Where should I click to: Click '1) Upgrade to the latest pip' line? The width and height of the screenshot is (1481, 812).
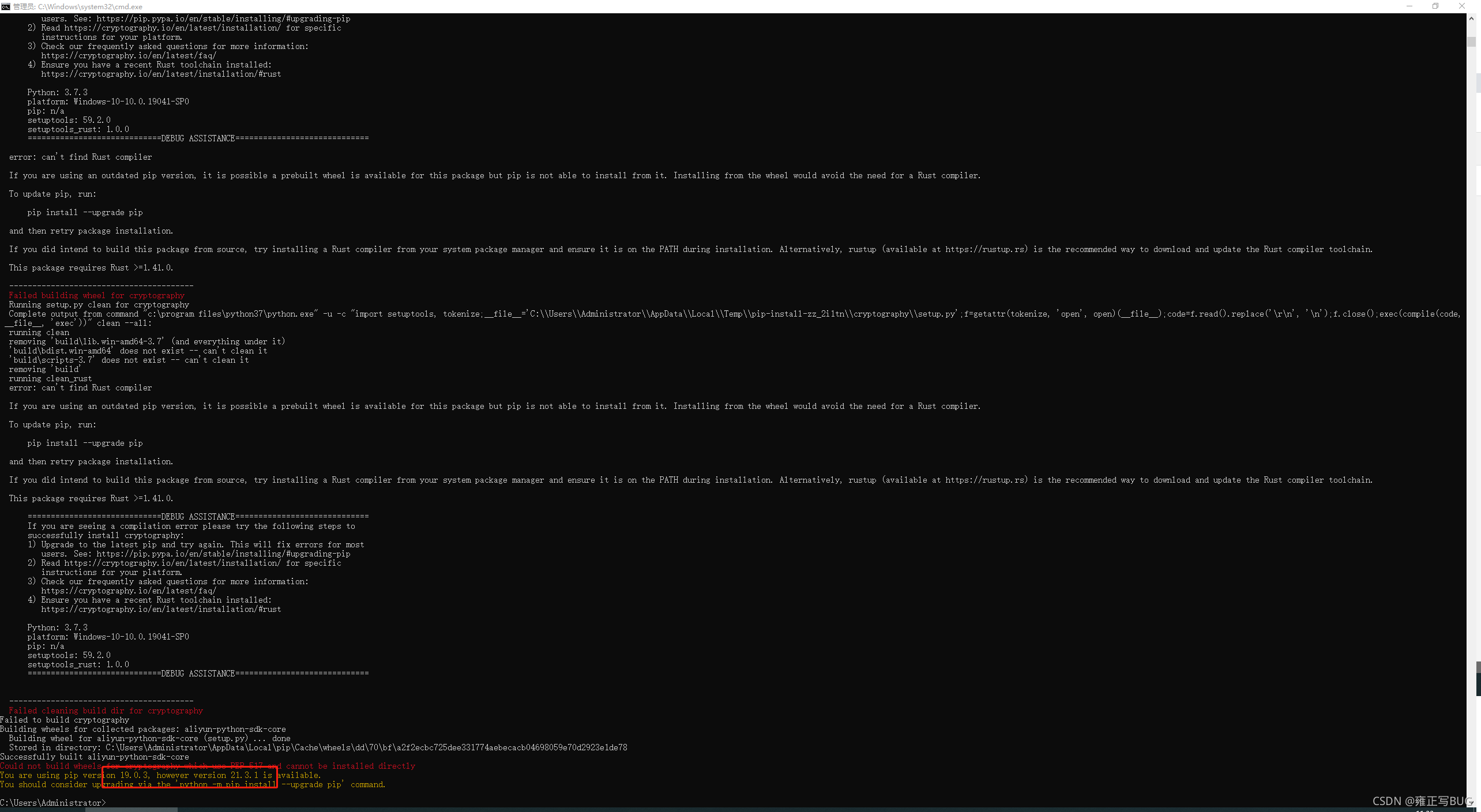coord(196,544)
